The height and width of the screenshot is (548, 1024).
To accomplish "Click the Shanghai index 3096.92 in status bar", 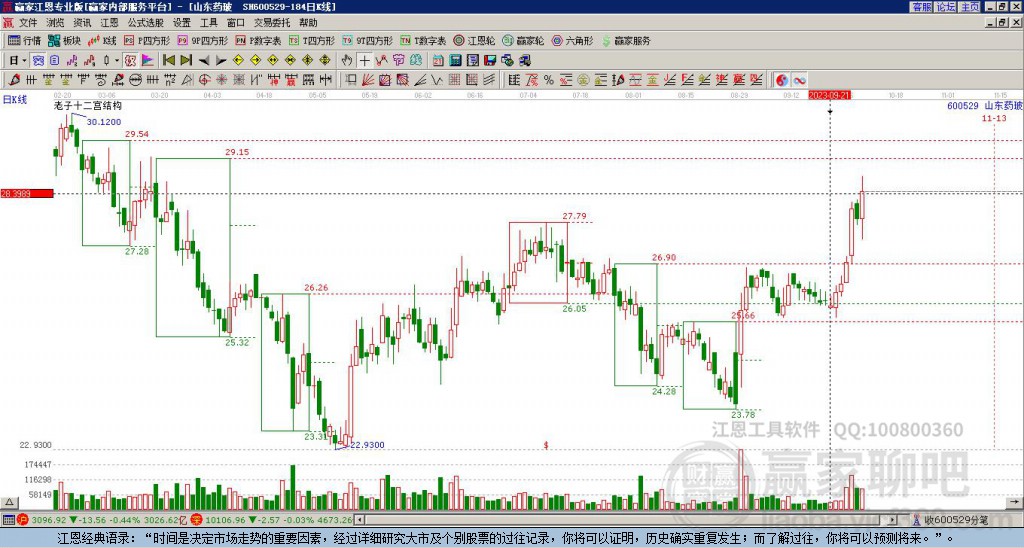I will [x=49, y=521].
